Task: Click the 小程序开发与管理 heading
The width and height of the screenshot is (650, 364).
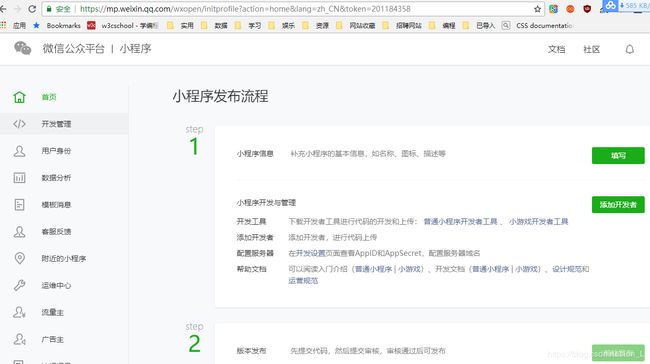Action: pos(266,203)
